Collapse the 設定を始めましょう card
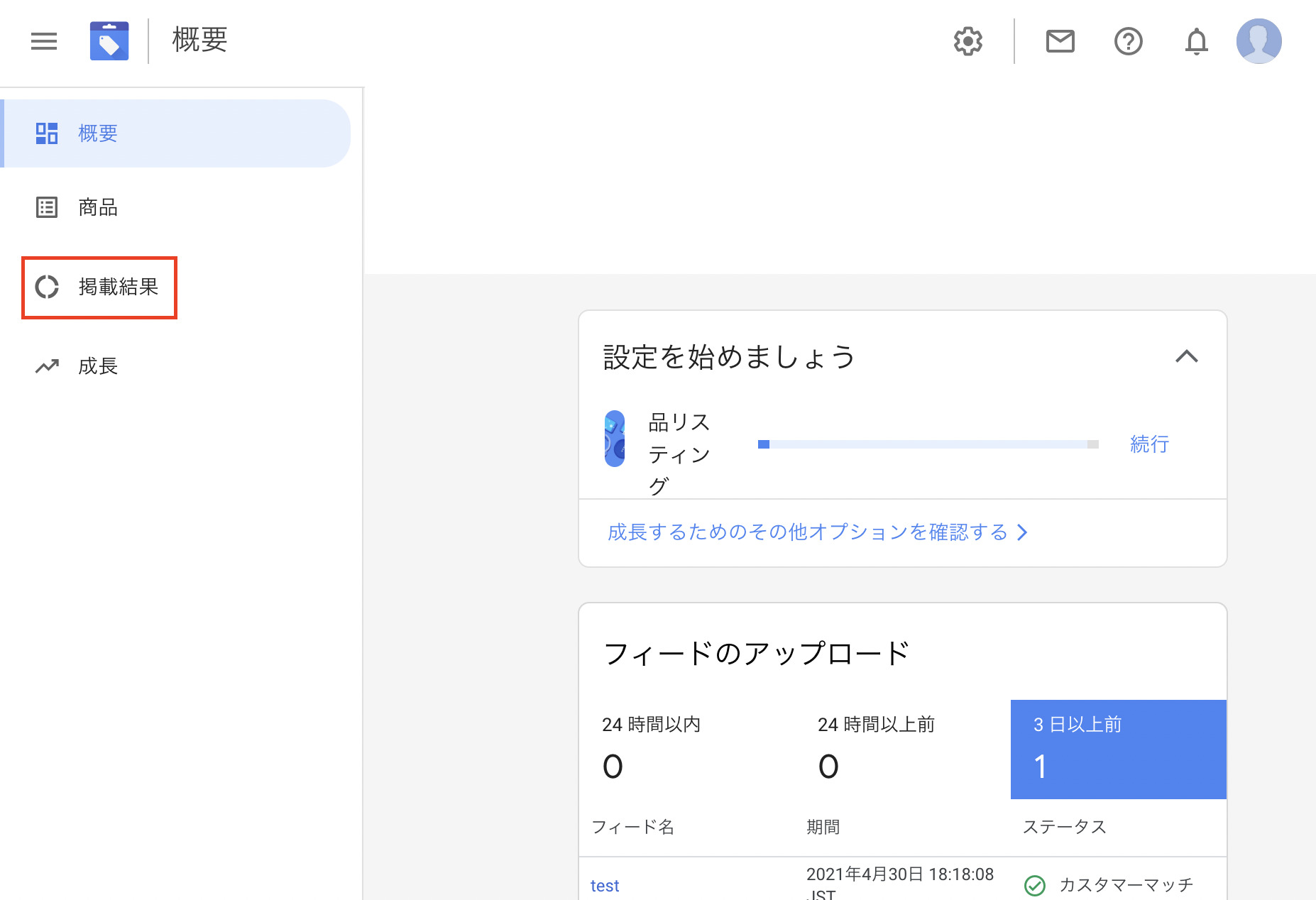This screenshot has width=1316, height=900. (1186, 356)
